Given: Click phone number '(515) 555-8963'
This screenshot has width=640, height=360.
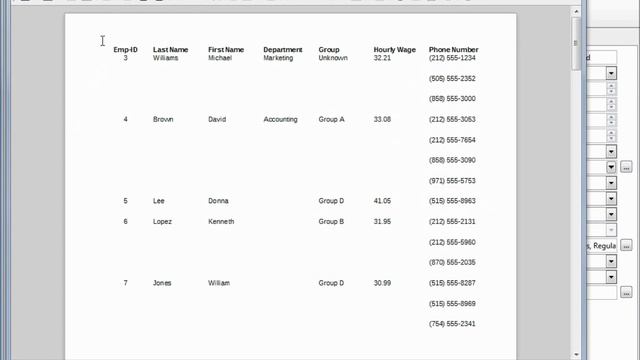Looking at the screenshot, I should [x=452, y=201].
